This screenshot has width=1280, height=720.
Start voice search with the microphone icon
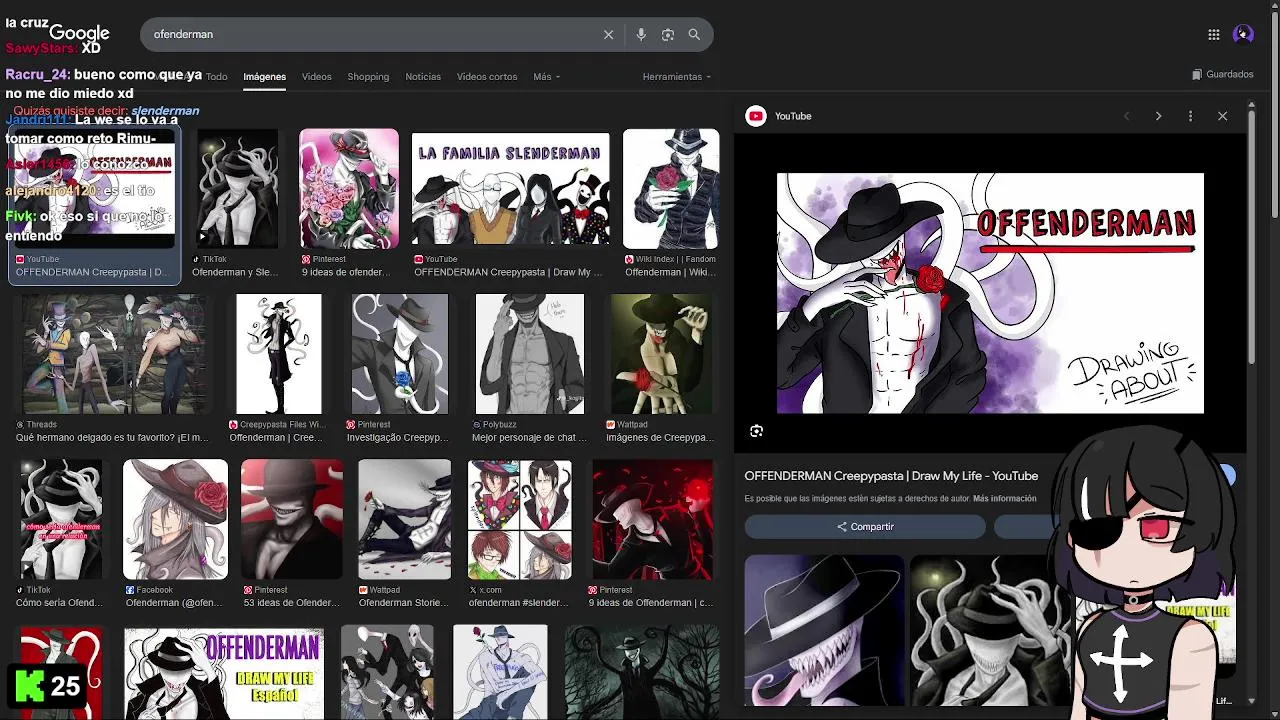641,34
